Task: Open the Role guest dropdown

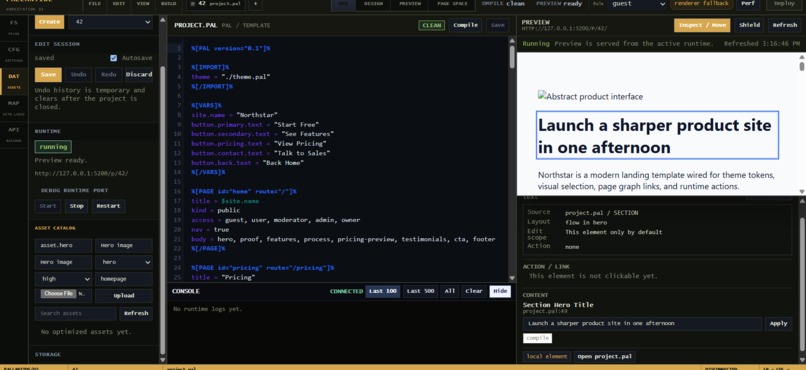Action: click(x=637, y=4)
